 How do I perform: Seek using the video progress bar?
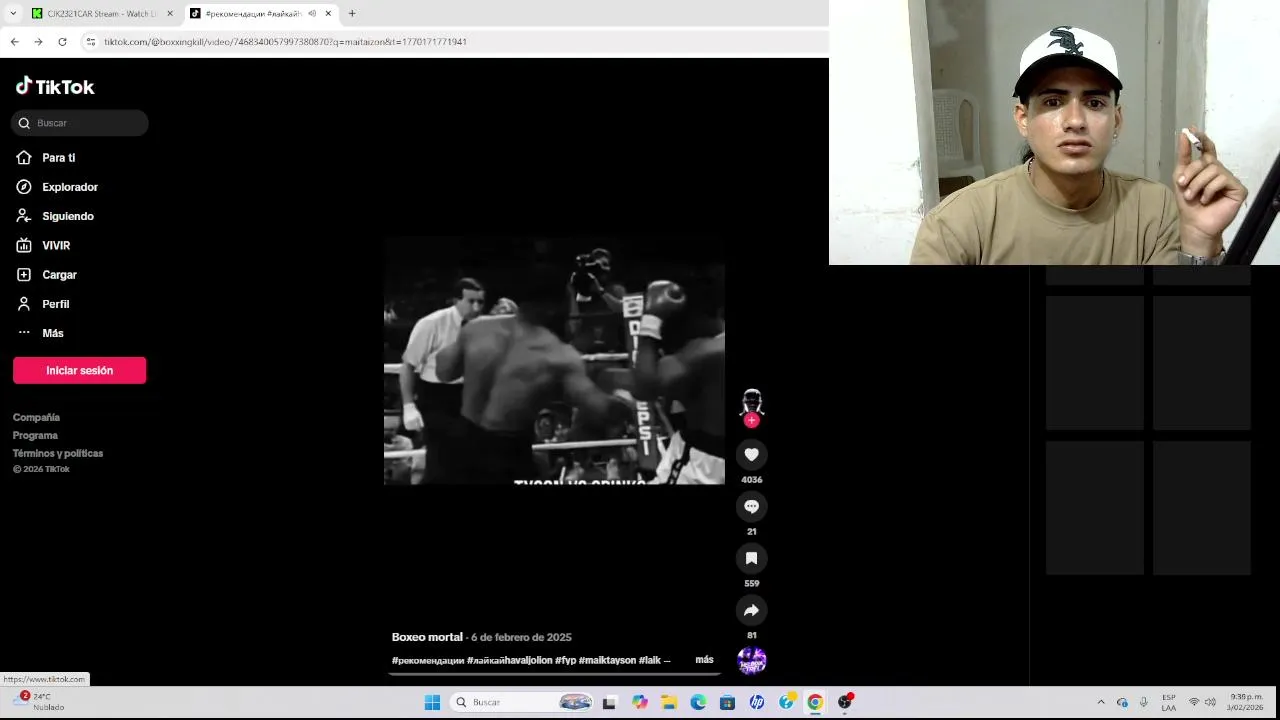pos(554,674)
